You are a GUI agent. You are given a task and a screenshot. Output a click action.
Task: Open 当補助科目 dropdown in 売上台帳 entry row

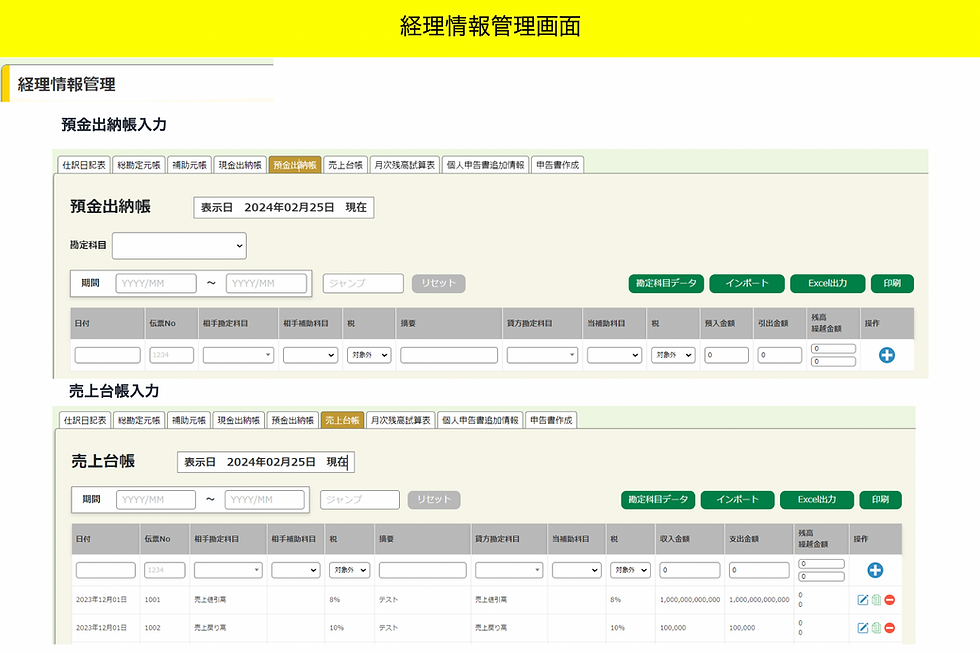(576, 570)
